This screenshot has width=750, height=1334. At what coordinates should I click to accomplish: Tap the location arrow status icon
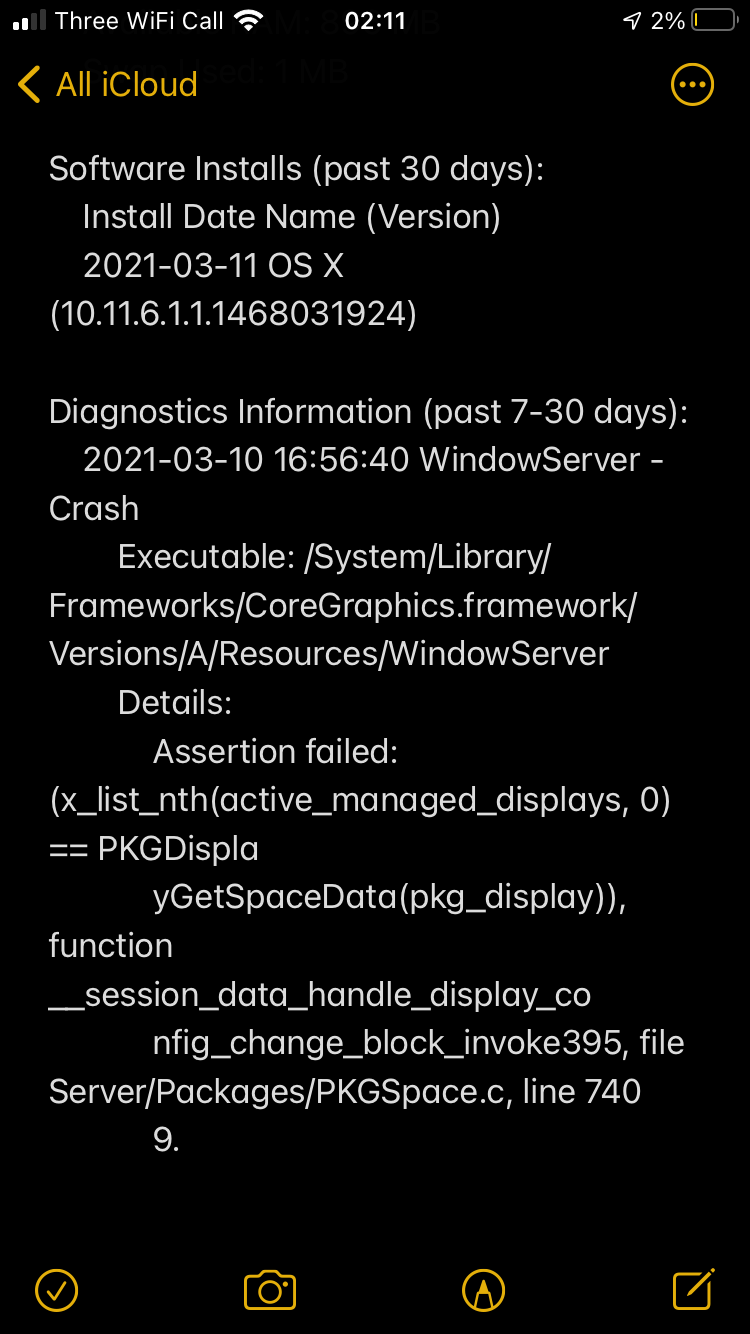coord(632,21)
